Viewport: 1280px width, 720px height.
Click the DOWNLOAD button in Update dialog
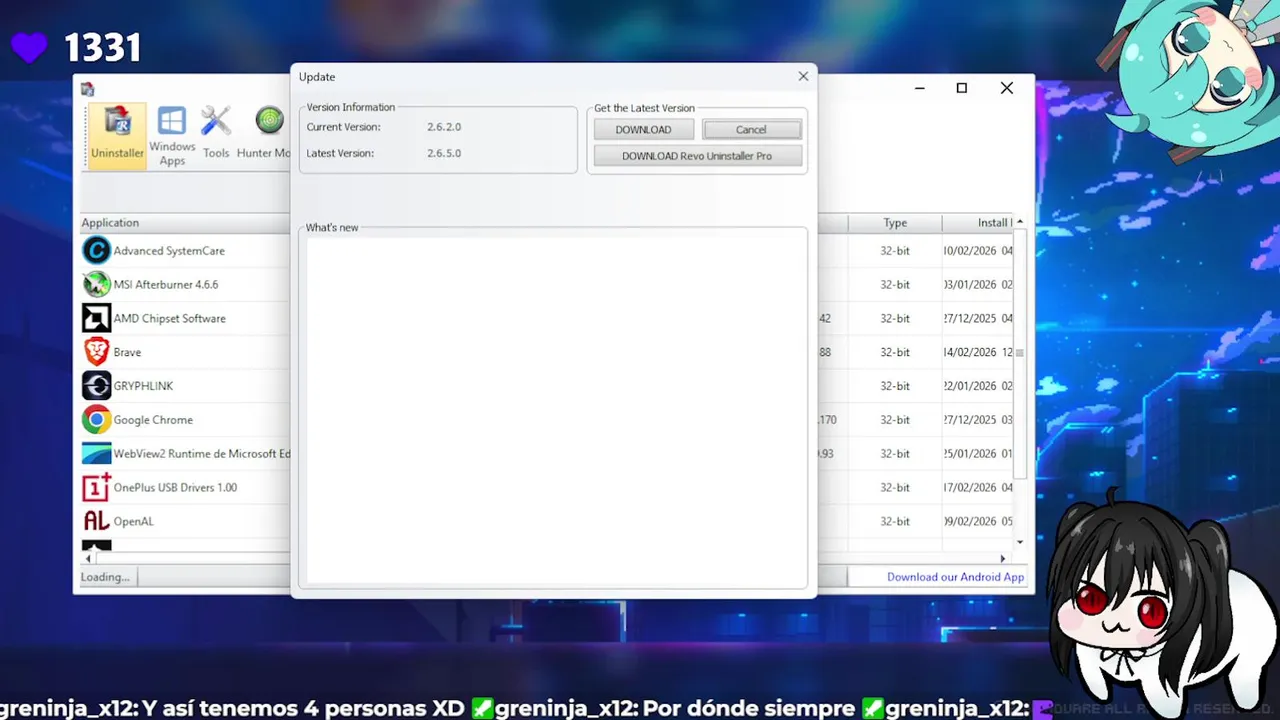pos(643,130)
